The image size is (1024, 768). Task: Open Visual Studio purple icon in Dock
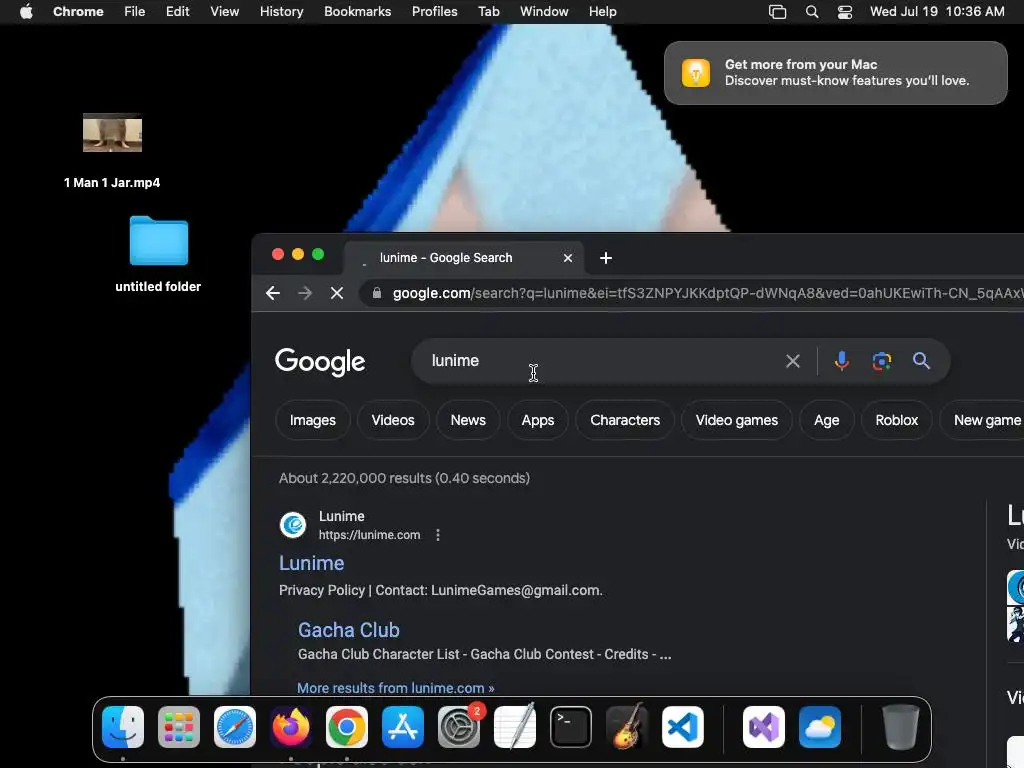click(x=764, y=727)
